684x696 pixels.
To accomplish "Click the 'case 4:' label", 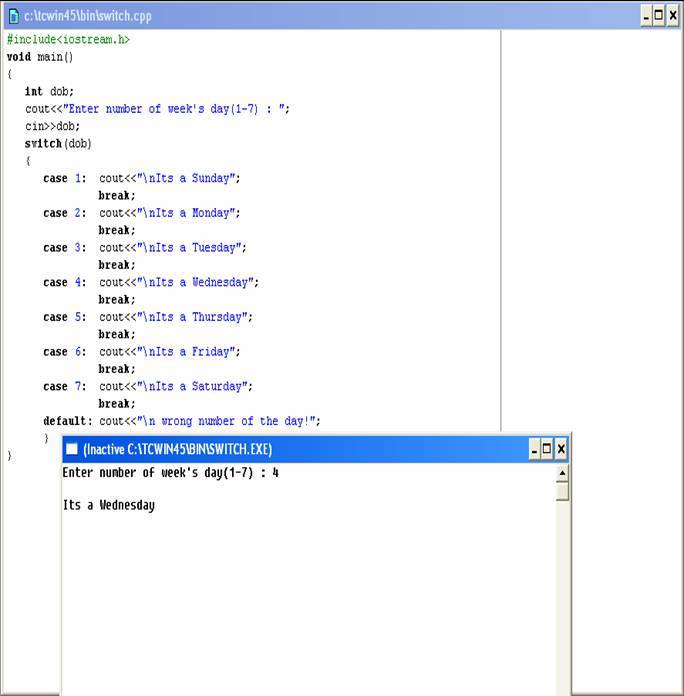I will [65, 282].
